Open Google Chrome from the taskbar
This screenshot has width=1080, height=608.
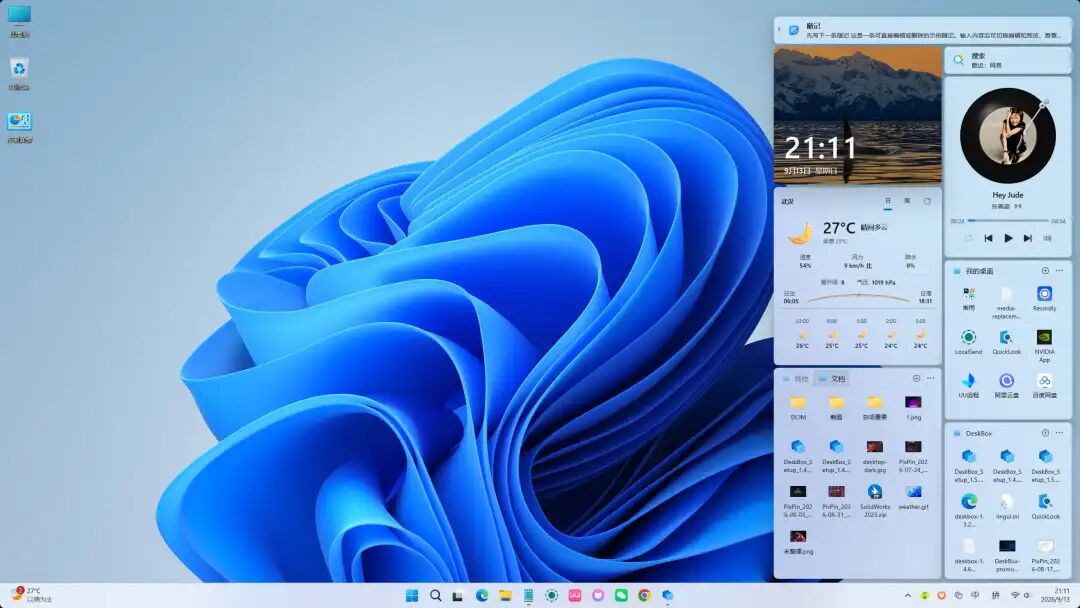[644, 596]
